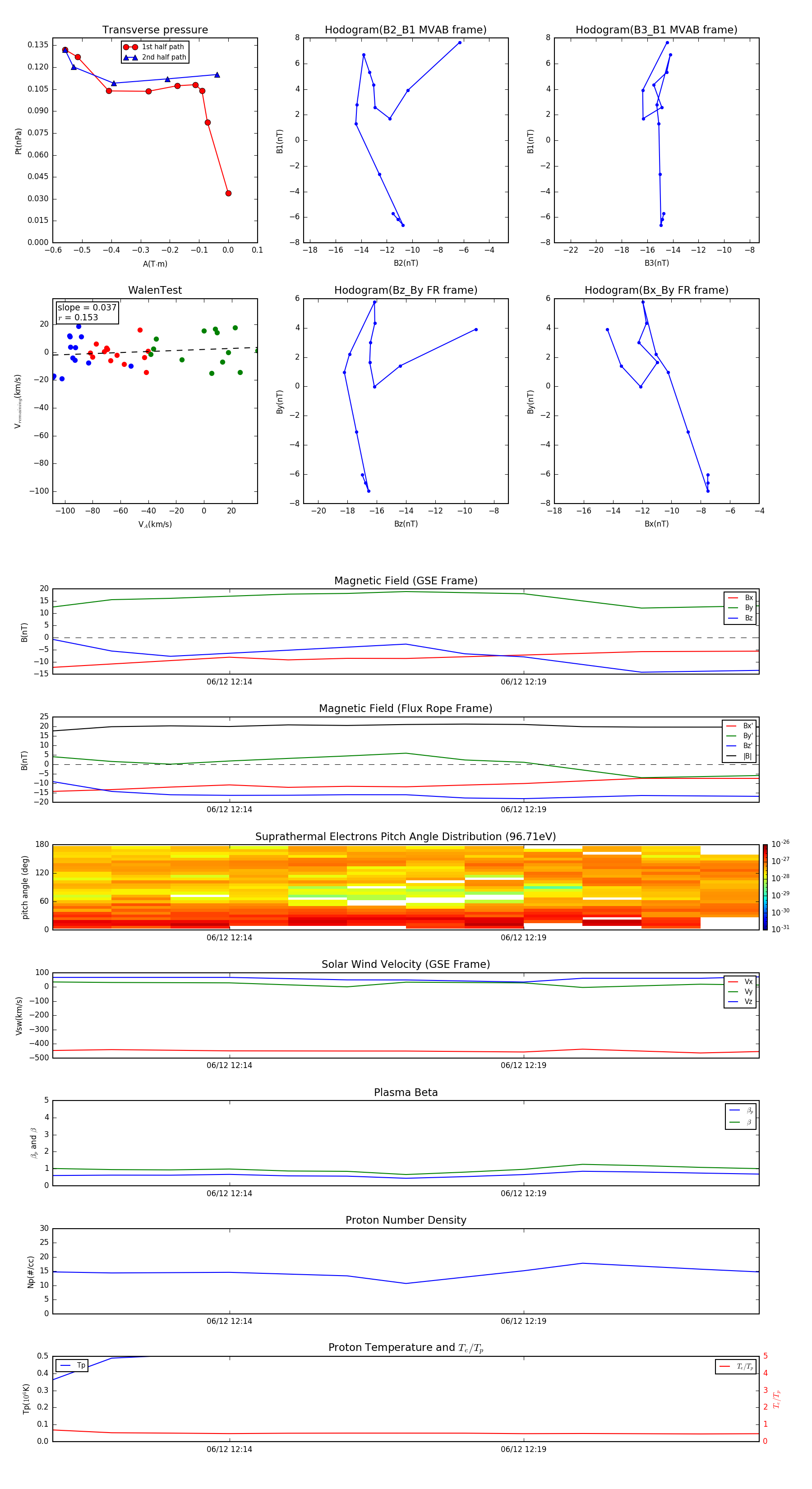Click the 'slope = 0.037' annotation
Screen dimensions: 812x1489
87,308
